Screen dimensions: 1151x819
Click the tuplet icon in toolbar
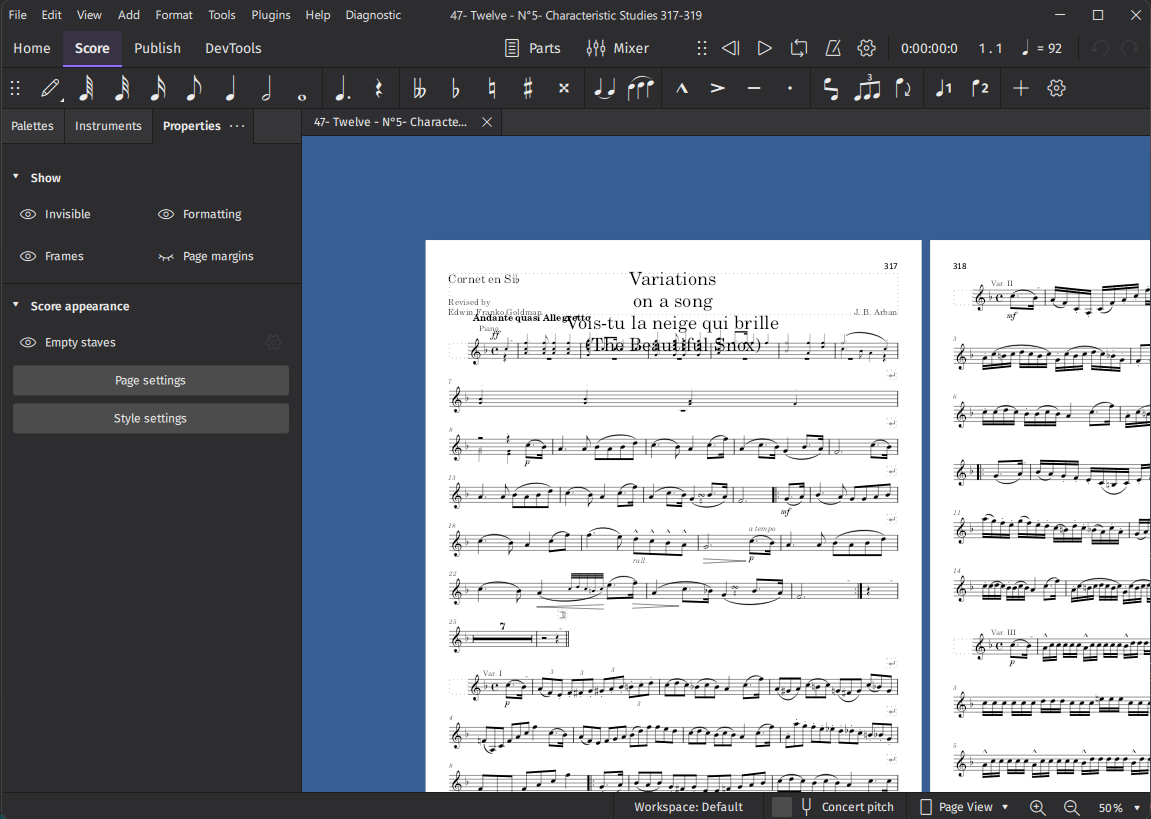866,88
